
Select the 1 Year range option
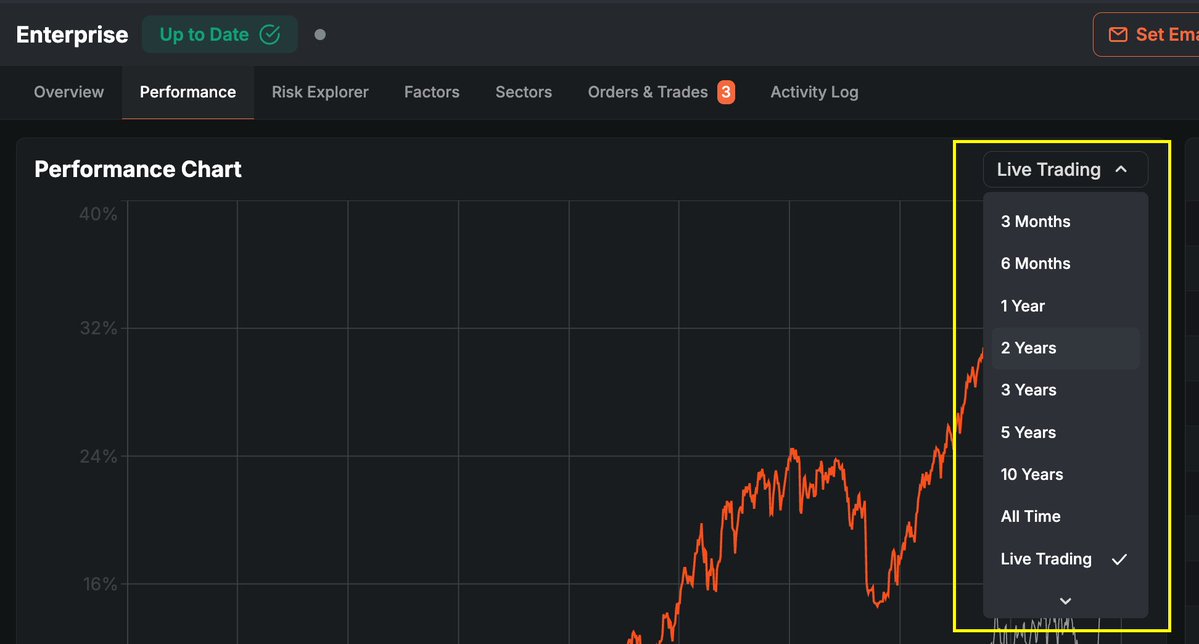1065,306
